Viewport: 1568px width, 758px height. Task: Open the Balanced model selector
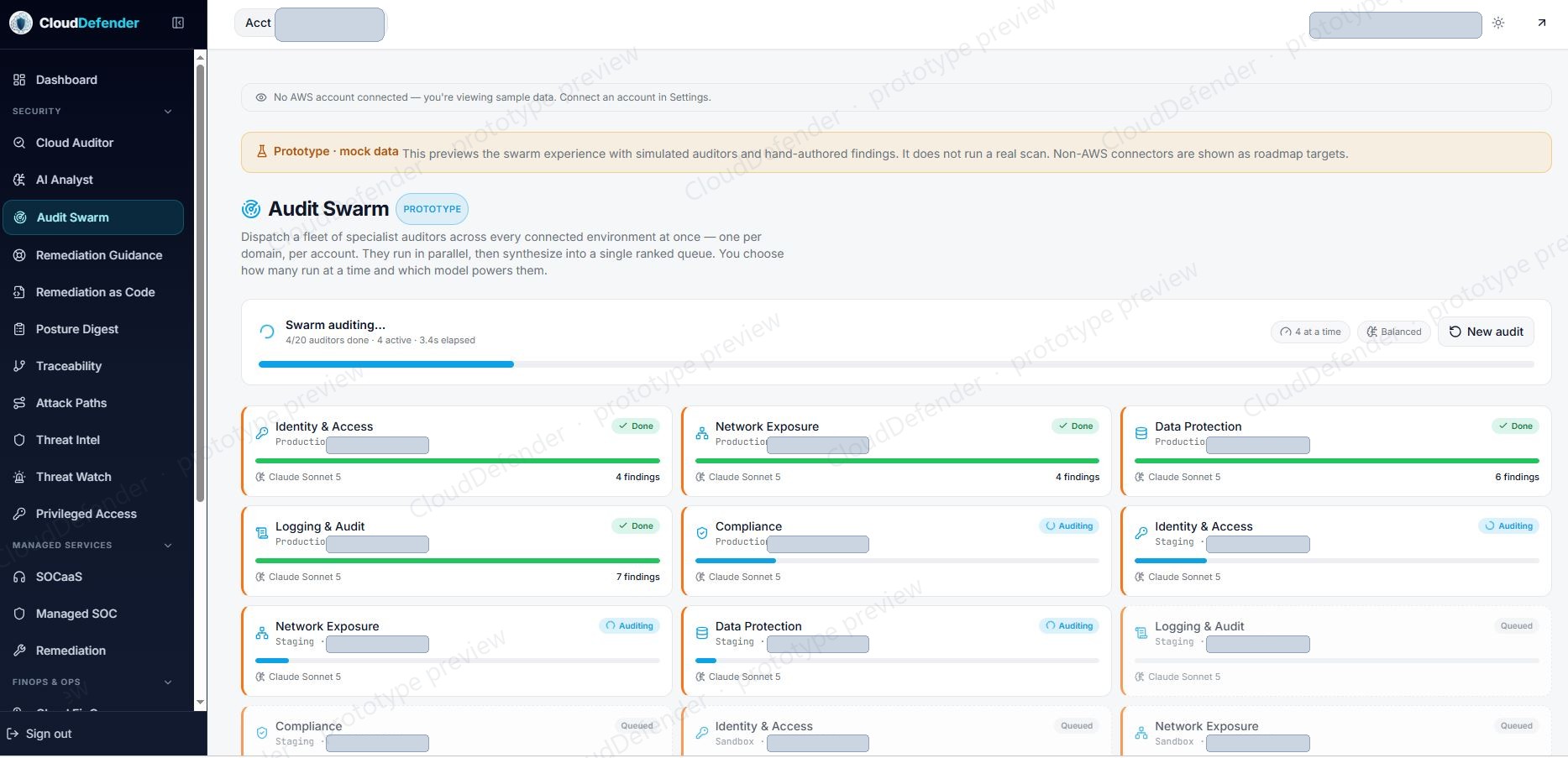tap(1394, 332)
